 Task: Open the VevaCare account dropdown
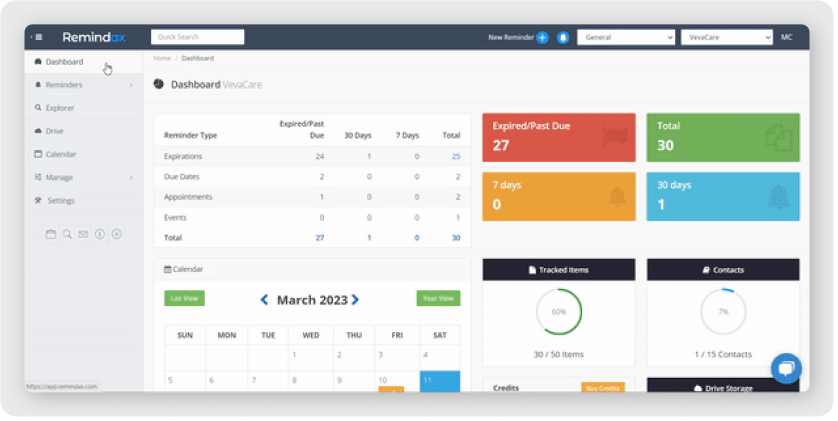(726, 37)
